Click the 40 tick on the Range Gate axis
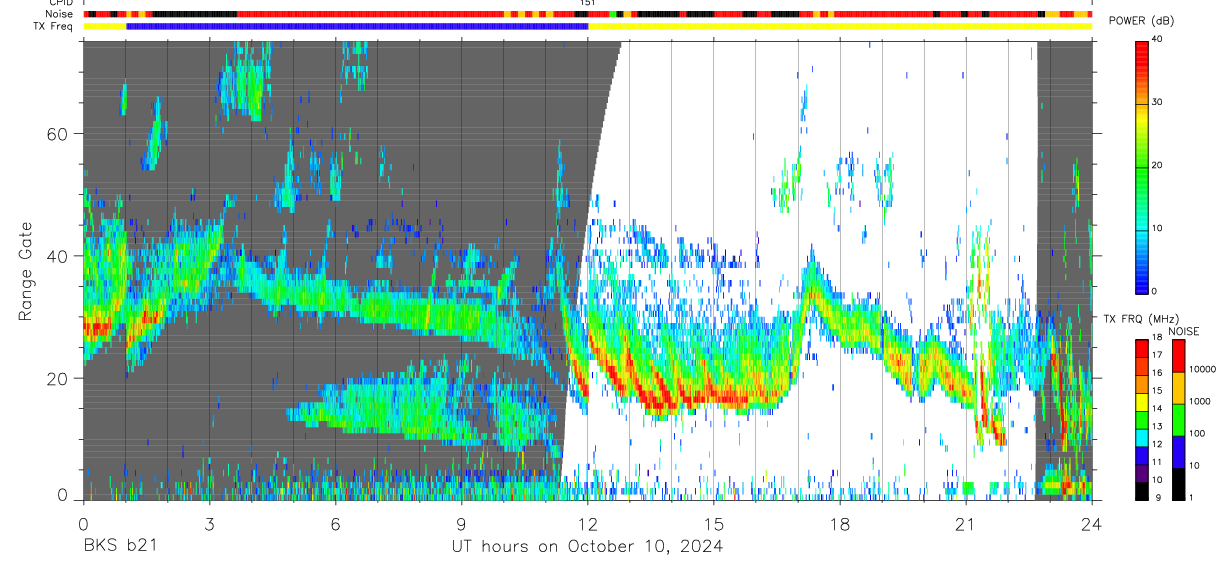This screenshot has width=1228, height=567. click(x=57, y=256)
